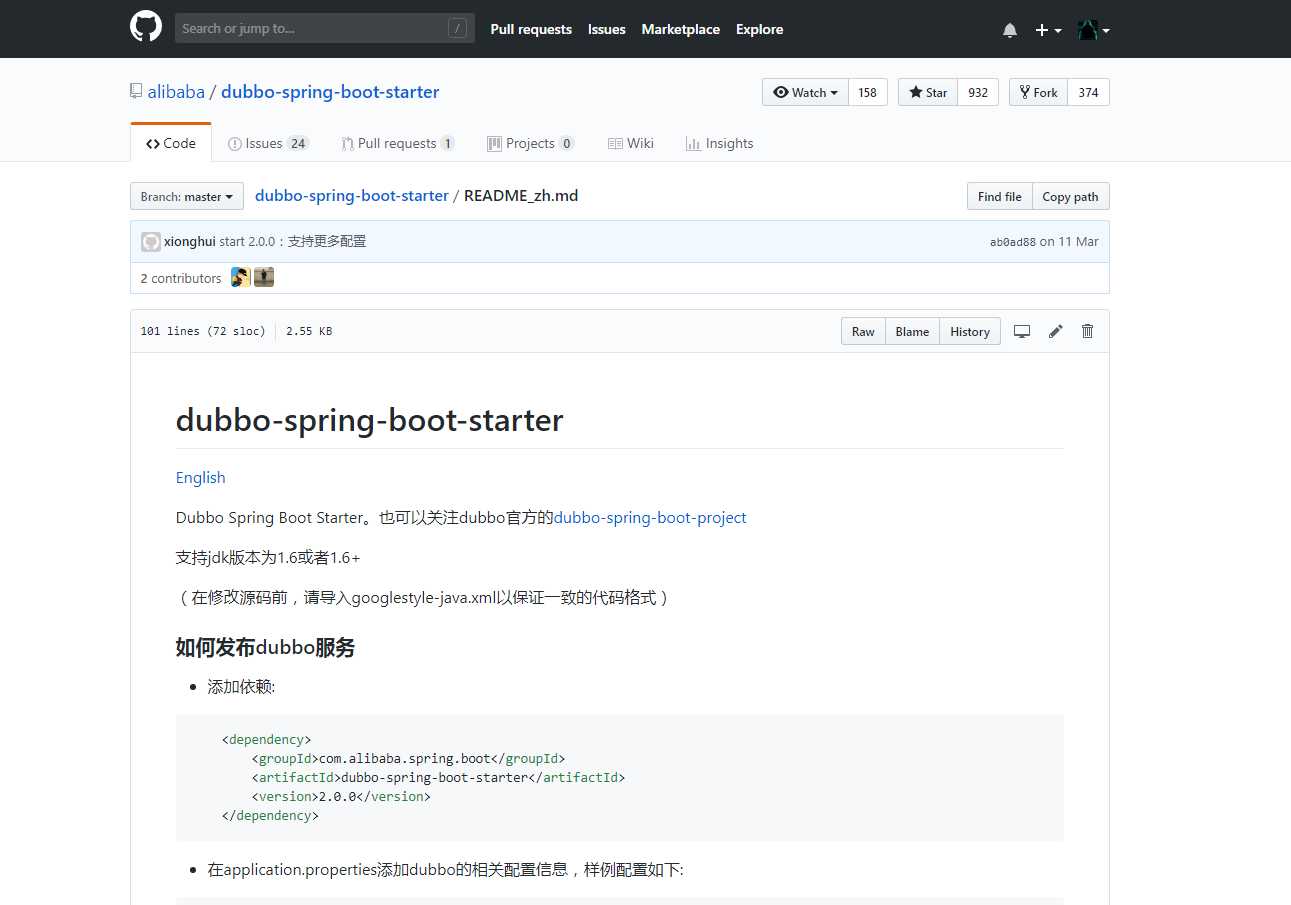Switch to the Projects tab
Image resolution: width=1291 pixels, height=905 pixels.
pos(531,143)
